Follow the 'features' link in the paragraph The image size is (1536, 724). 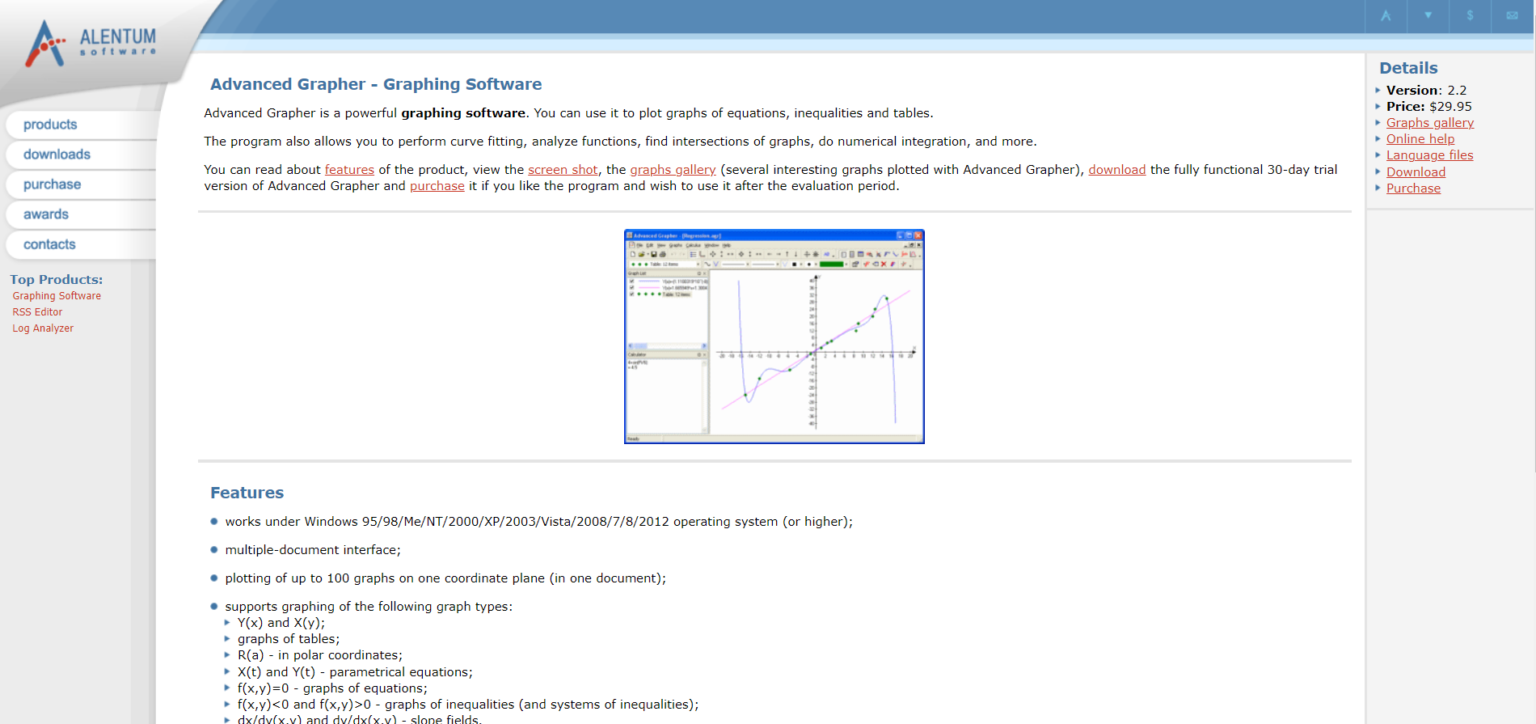pos(349,170)
